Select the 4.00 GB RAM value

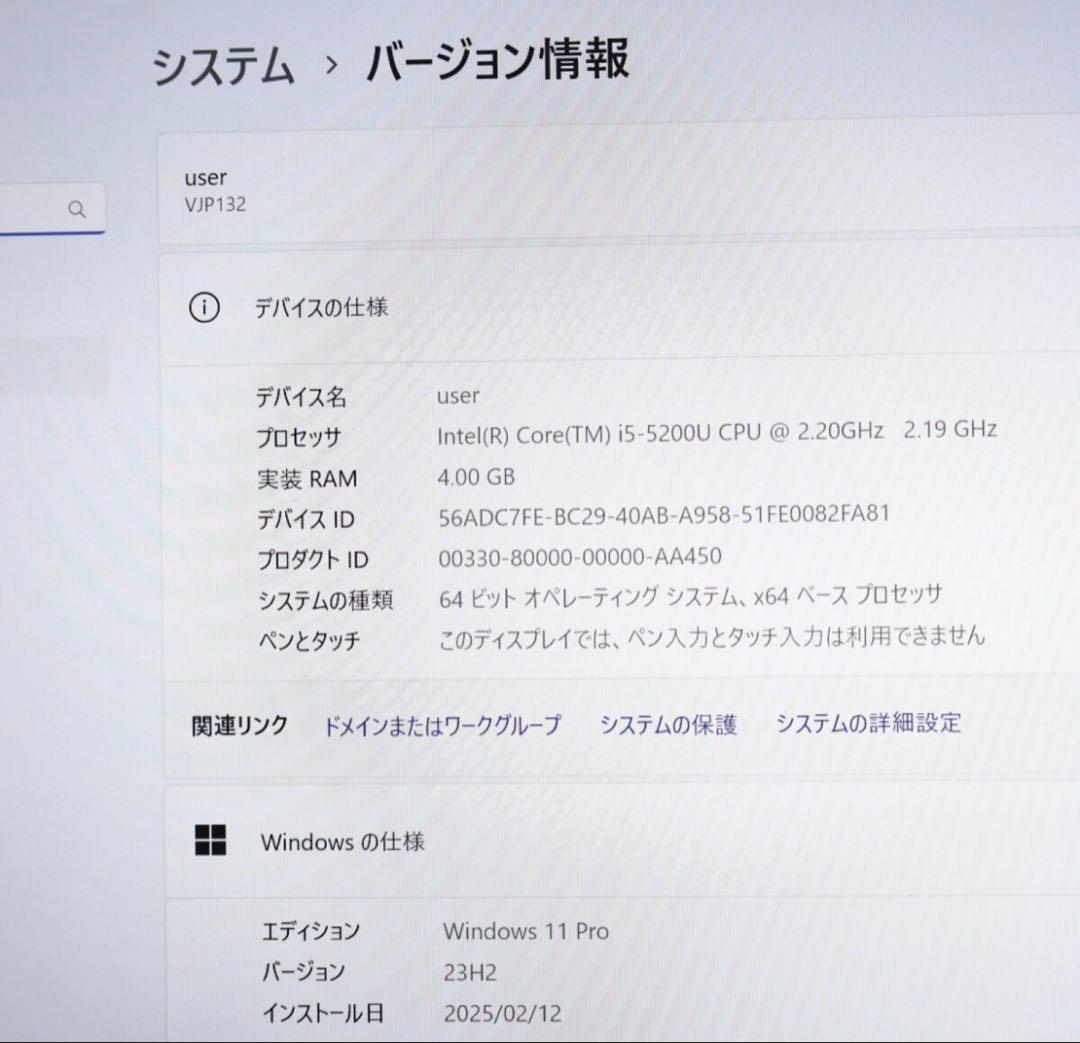(x=476, y=477)
